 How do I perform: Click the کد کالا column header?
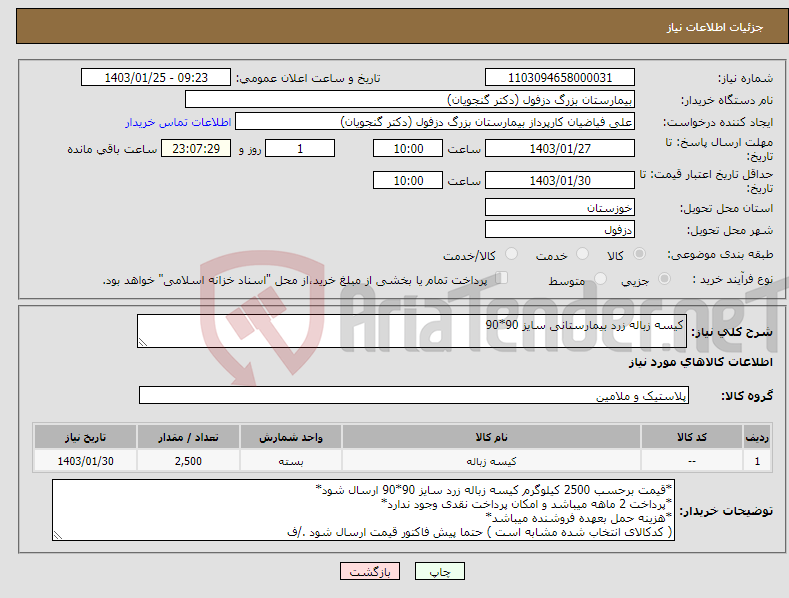click(692, 437)
